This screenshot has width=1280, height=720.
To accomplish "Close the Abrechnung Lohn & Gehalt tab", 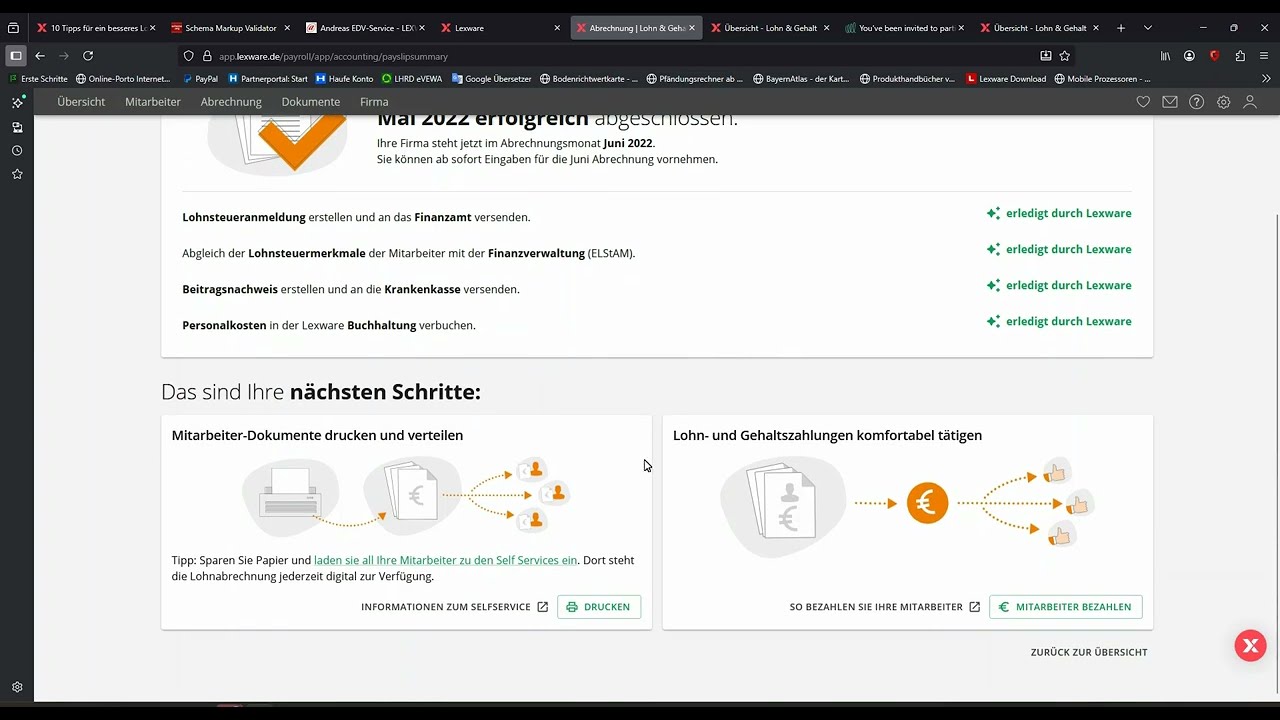I will tap(692, 28).
